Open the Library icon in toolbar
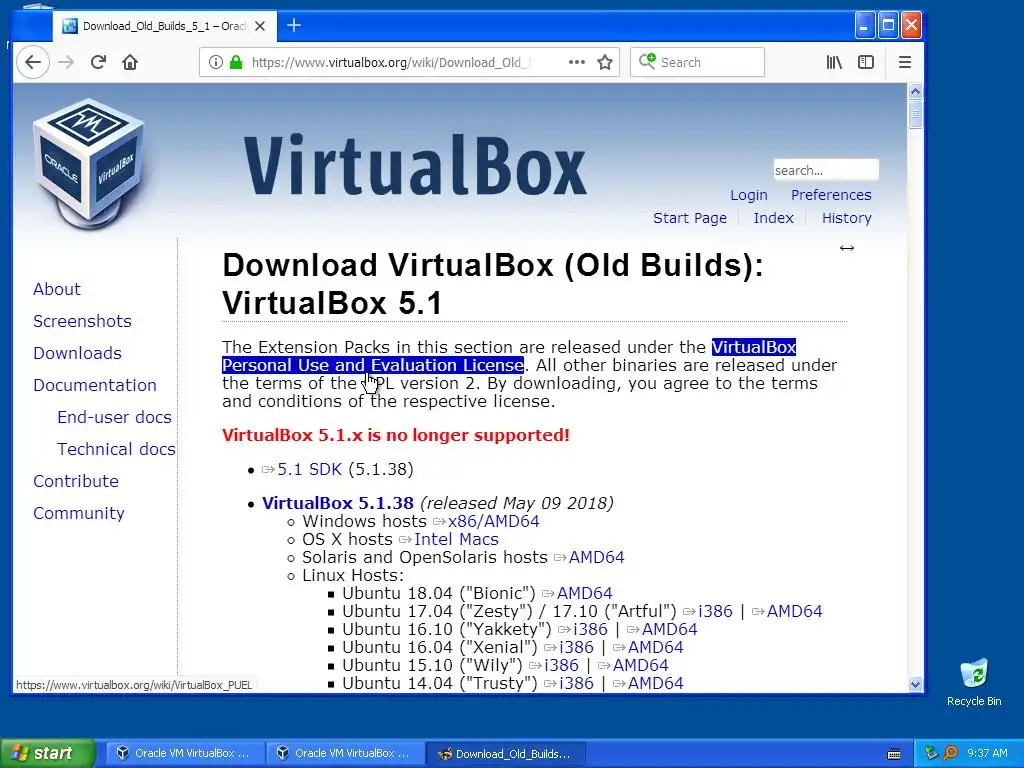Viewport: 1024px width, 768px height. click(x=834, y=62)
